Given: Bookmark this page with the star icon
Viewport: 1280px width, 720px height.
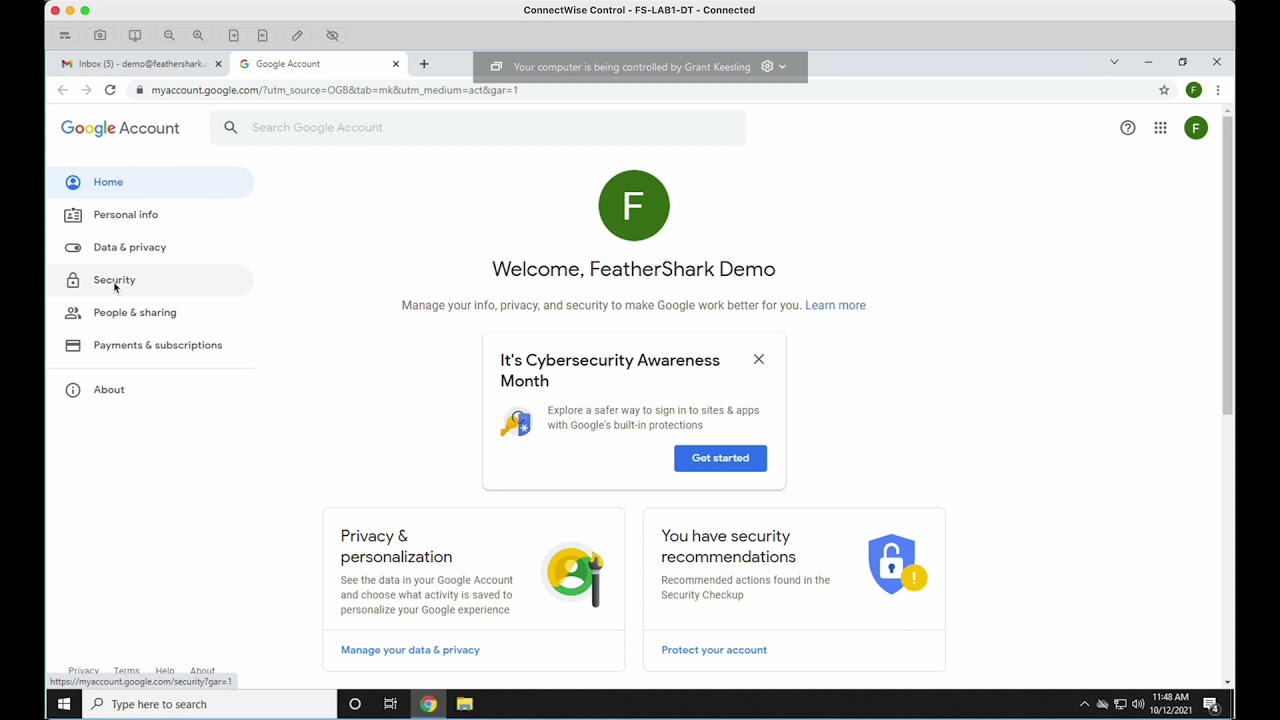Looking at the screenshot, I should tap(1164, 90).
